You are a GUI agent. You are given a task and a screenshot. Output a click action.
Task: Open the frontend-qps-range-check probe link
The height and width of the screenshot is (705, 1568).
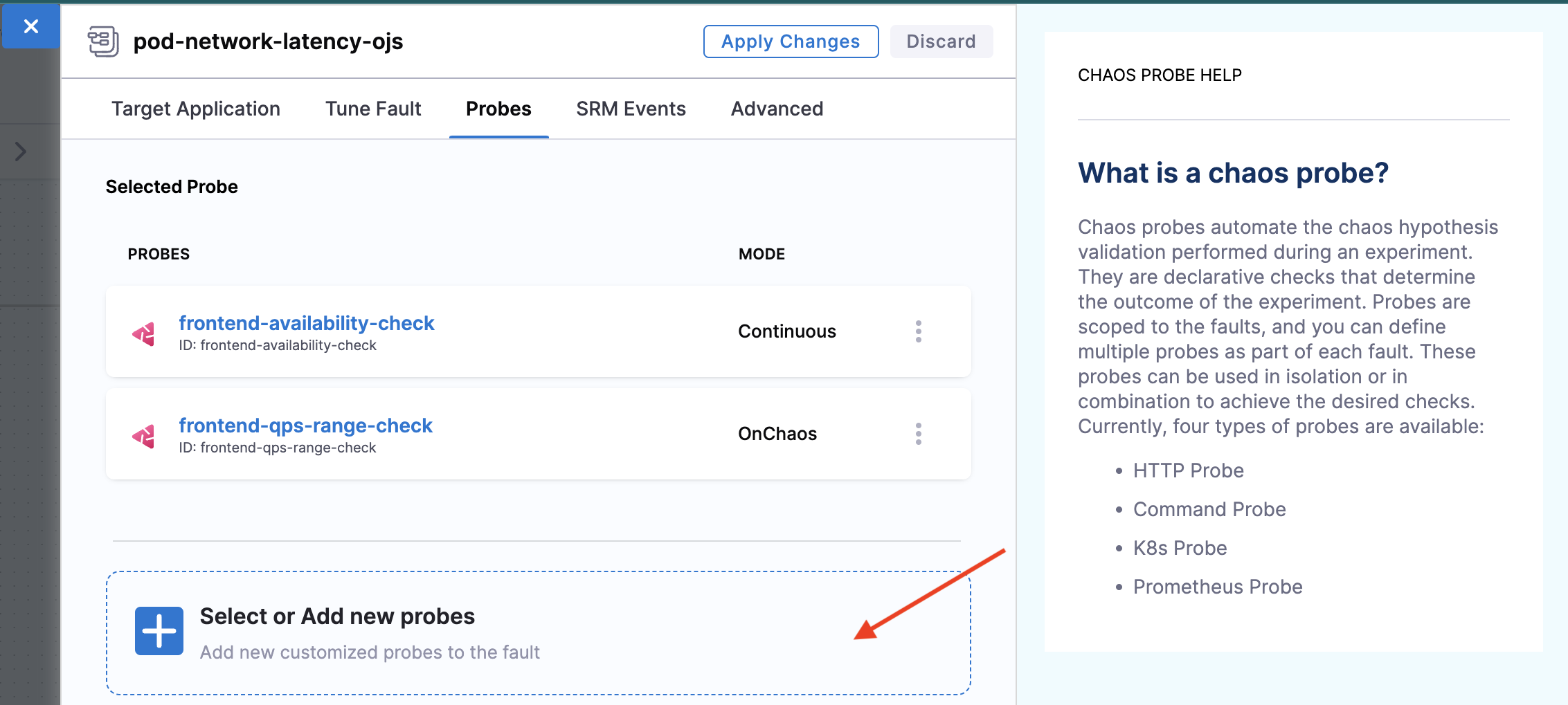(305, 425)
